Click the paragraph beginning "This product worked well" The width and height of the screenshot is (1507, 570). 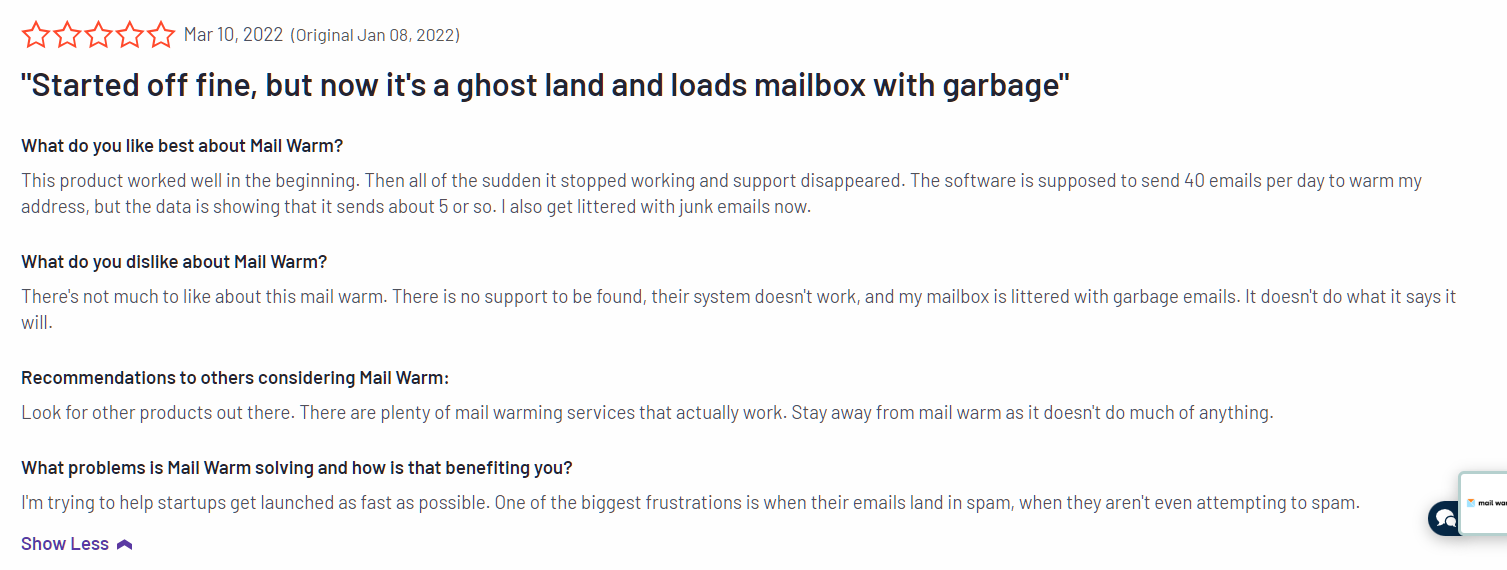click(720, 194)
